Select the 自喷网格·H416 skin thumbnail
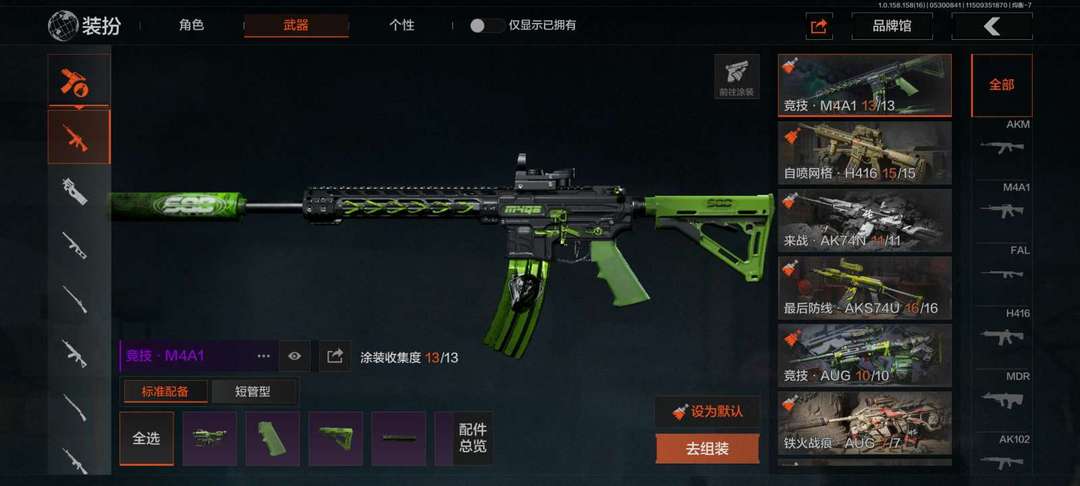 864,153
